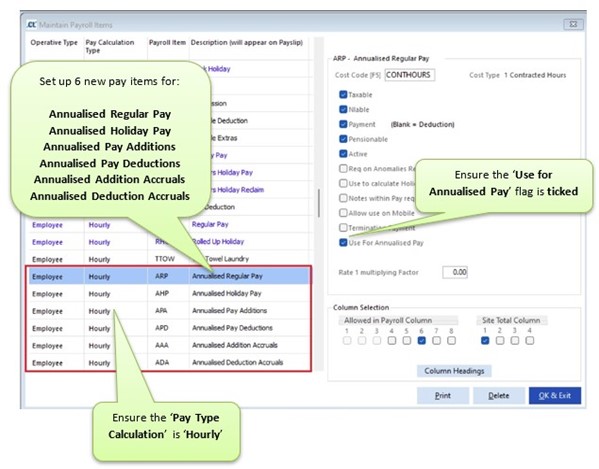Viewport: 599px width, 469px height.
Task: Click the ADA payroll item code
Action: (162, 362)
